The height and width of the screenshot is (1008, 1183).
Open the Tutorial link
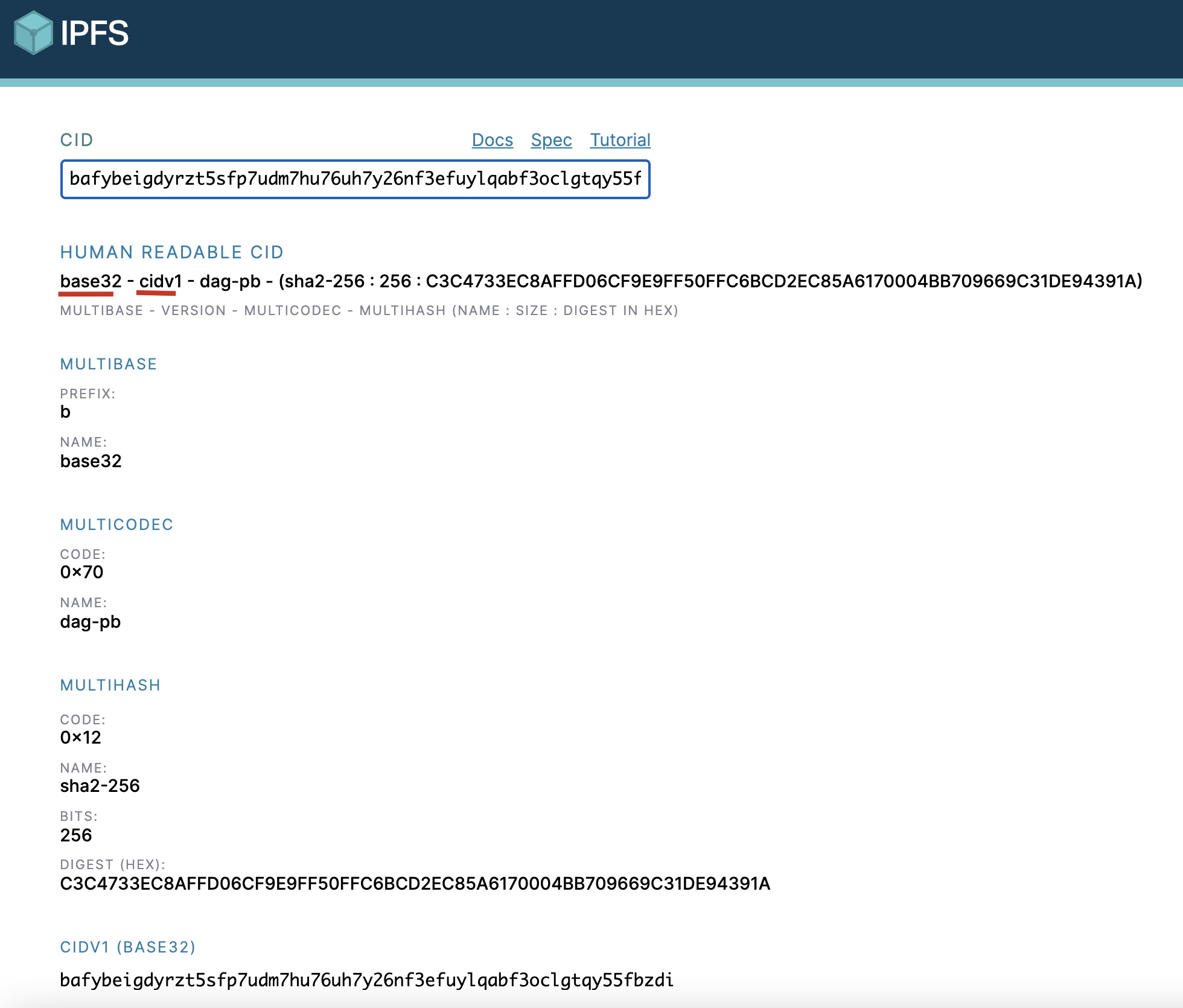coord(620,140)
